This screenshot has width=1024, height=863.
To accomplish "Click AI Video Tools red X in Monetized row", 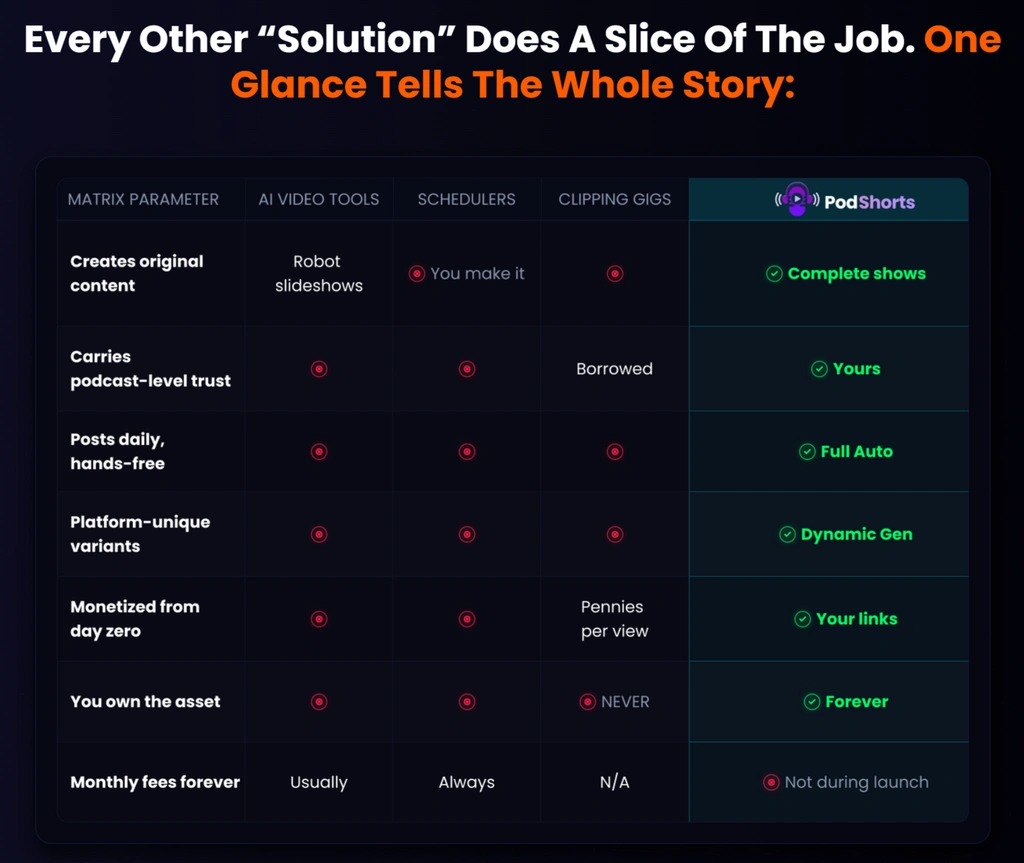I will pyautogui.click(x=319, y=619).
